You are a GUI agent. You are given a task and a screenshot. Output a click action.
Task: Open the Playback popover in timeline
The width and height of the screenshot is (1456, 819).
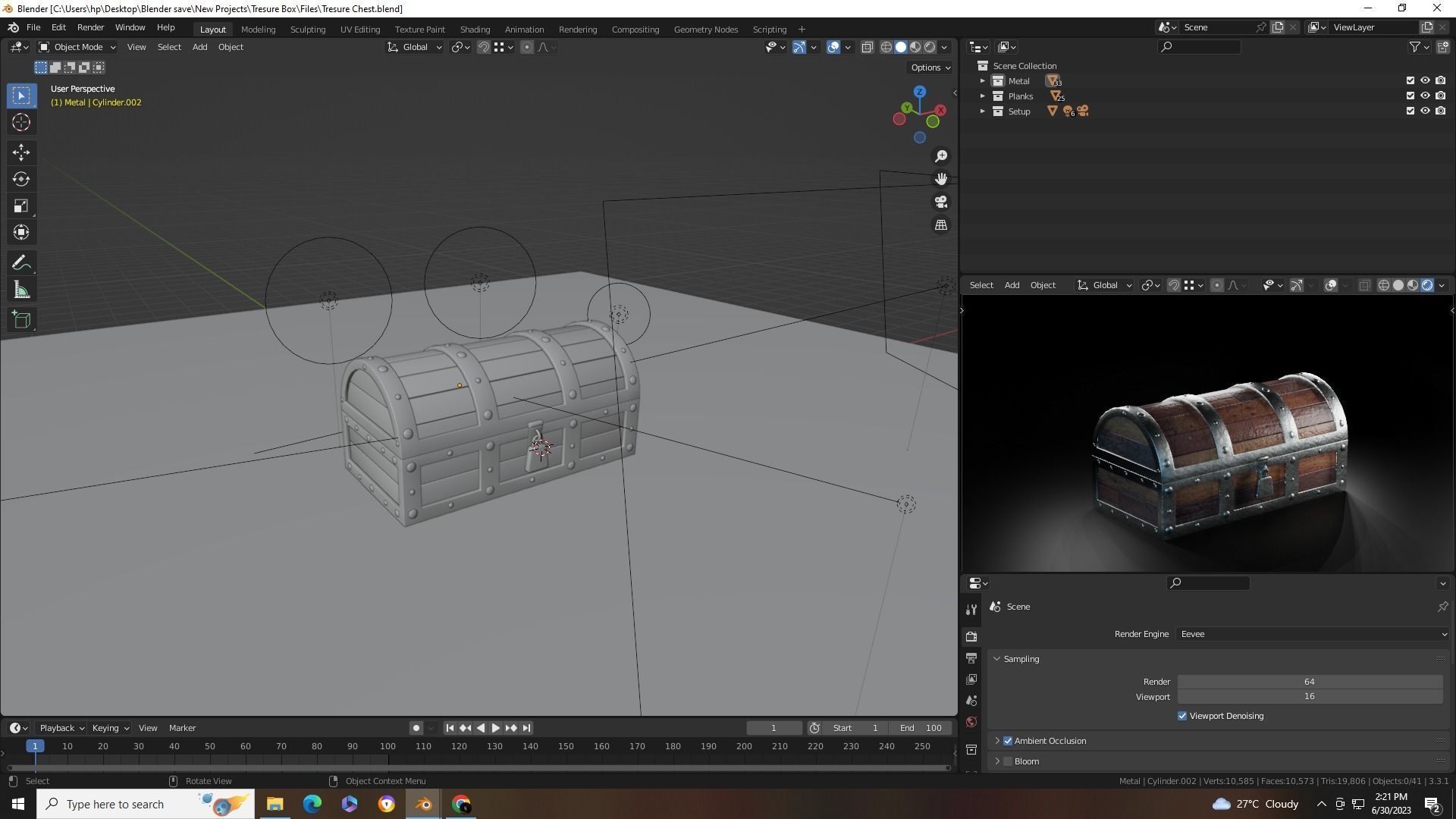(61, 728)
